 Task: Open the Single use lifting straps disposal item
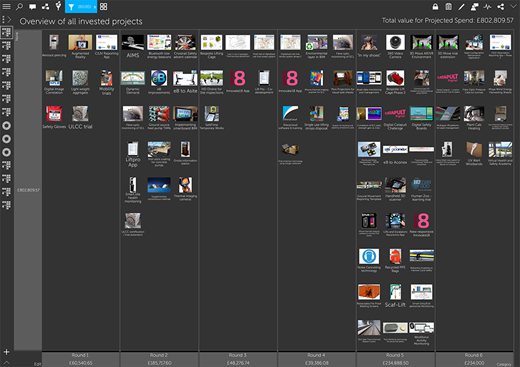[x=317, y=118]
